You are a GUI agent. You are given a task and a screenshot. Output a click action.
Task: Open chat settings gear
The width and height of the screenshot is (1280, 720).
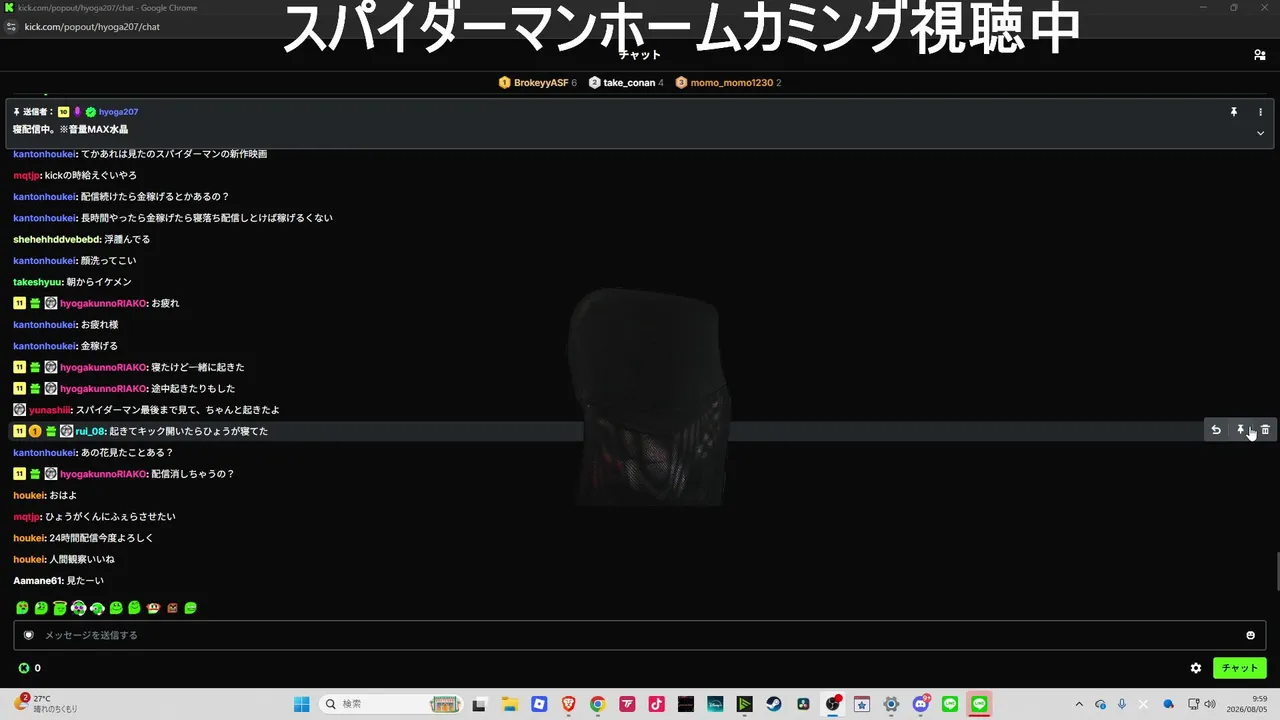coord(1196,668)
